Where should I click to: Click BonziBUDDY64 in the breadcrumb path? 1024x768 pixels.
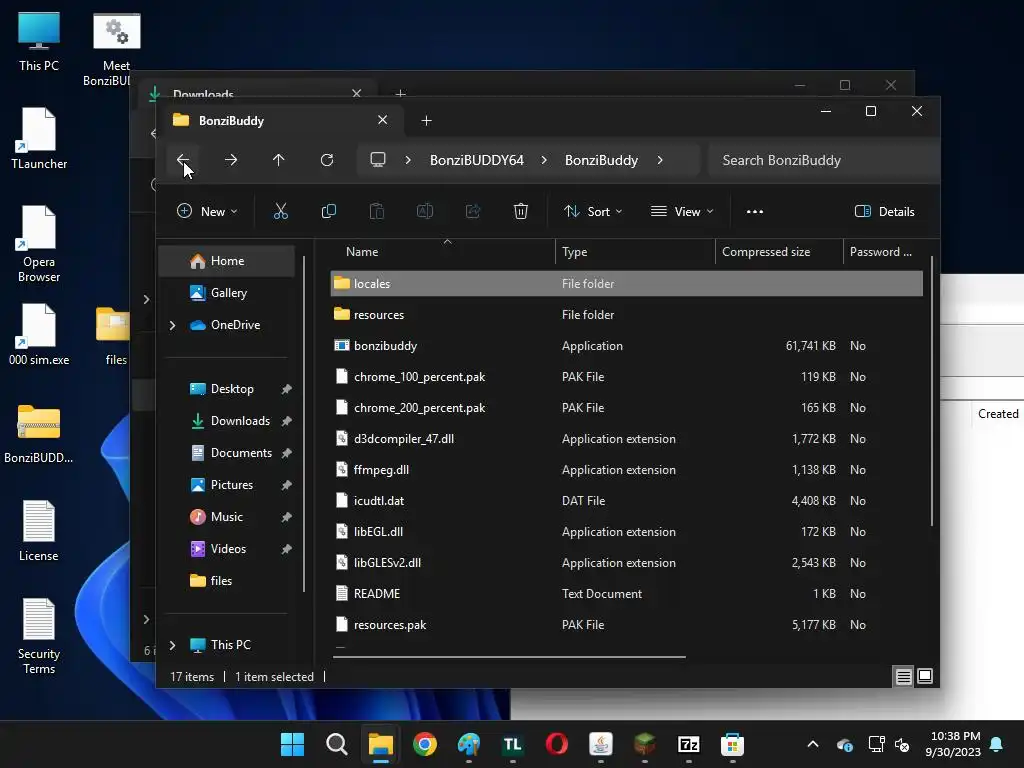(x=477, y=160)
